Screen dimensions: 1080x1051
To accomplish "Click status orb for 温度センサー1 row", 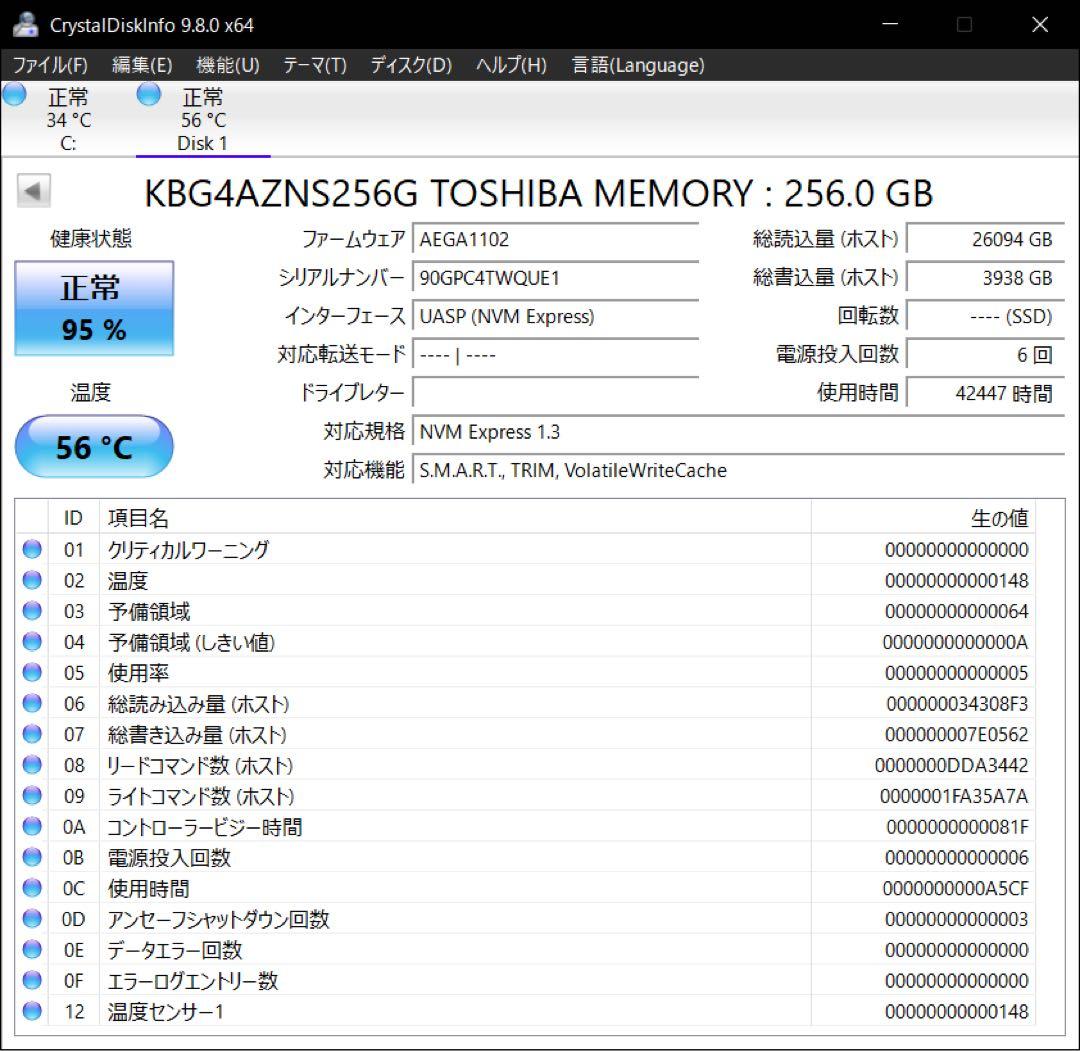I will pyautogui.click(x=32, y=1011).
